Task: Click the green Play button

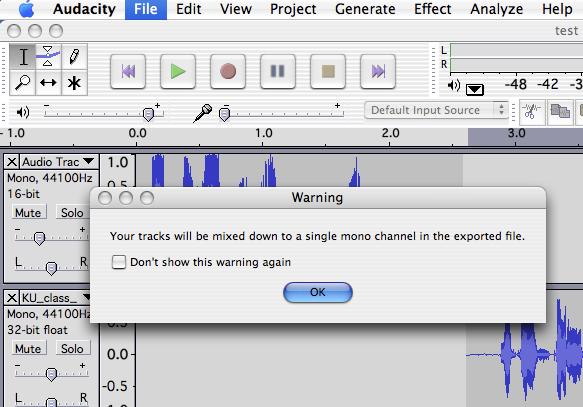Action: pyautogui.click(x=178, y=71)
